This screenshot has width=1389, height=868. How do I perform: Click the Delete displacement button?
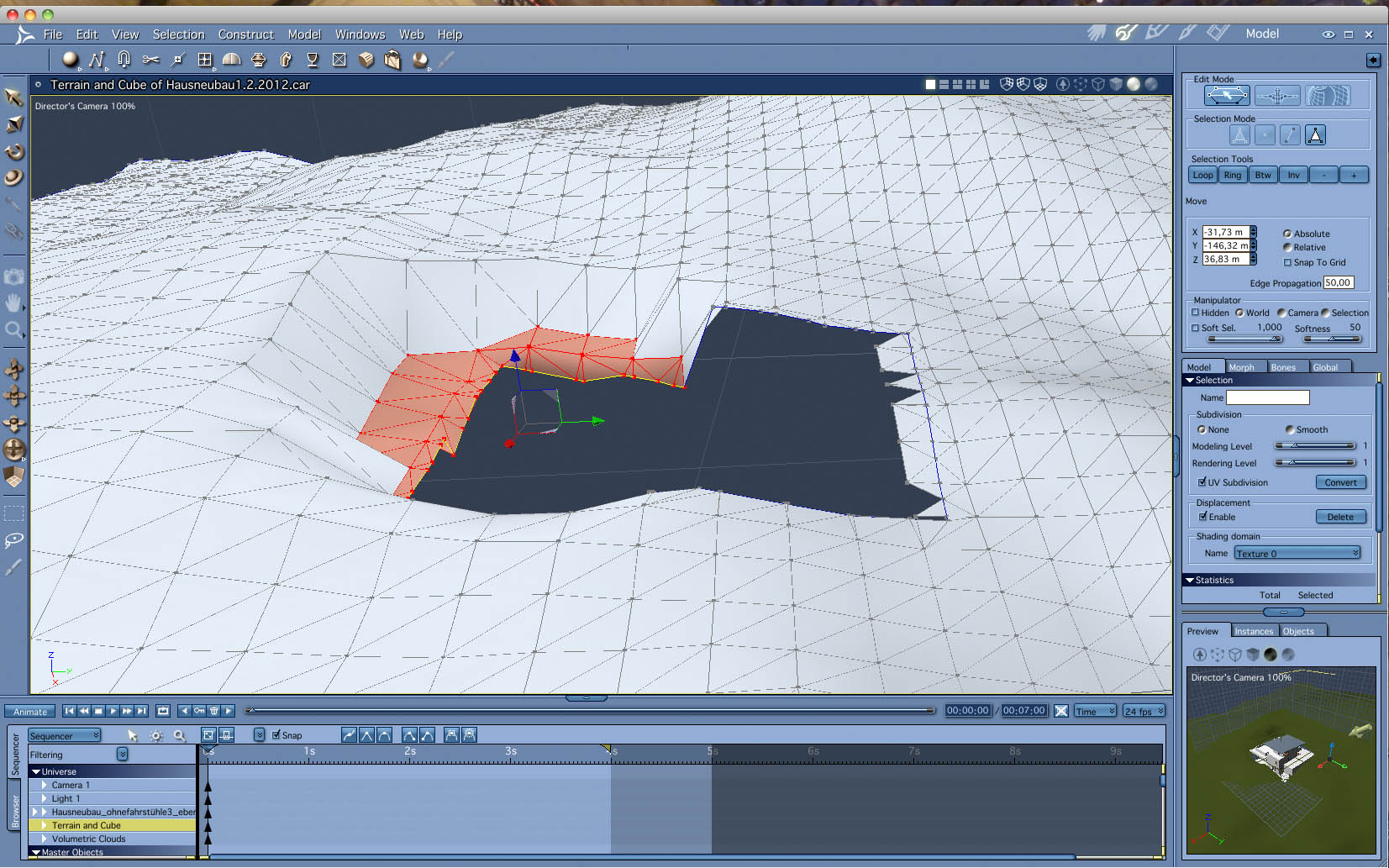pos(1340,517)
